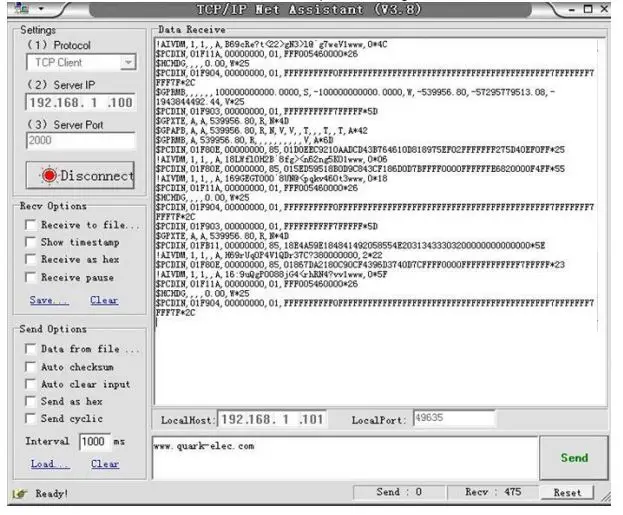Click the title bar dropdown arrow

click(x=41, y=8)
